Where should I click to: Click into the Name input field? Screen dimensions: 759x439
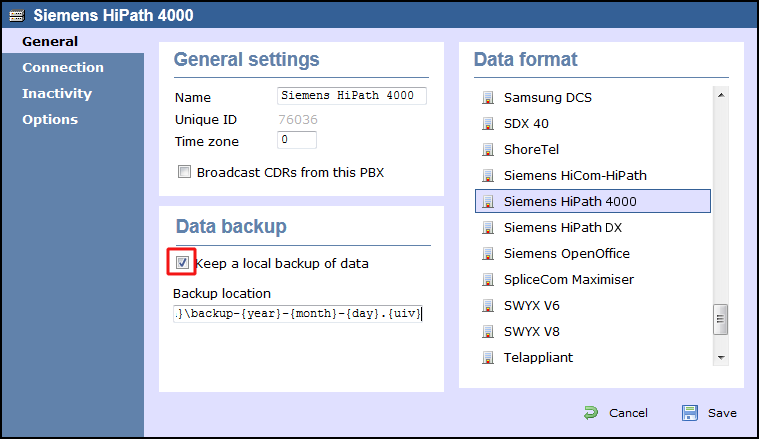pyautogui.click(x=352, y=96)
